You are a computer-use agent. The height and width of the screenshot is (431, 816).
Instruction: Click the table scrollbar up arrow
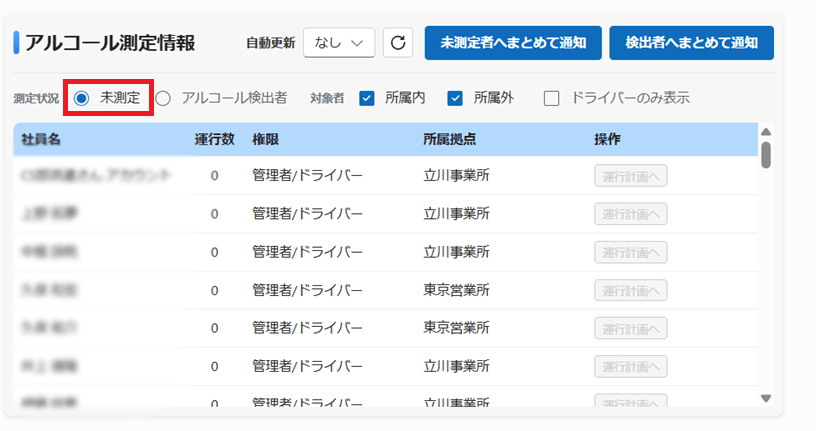coord(766,132)
